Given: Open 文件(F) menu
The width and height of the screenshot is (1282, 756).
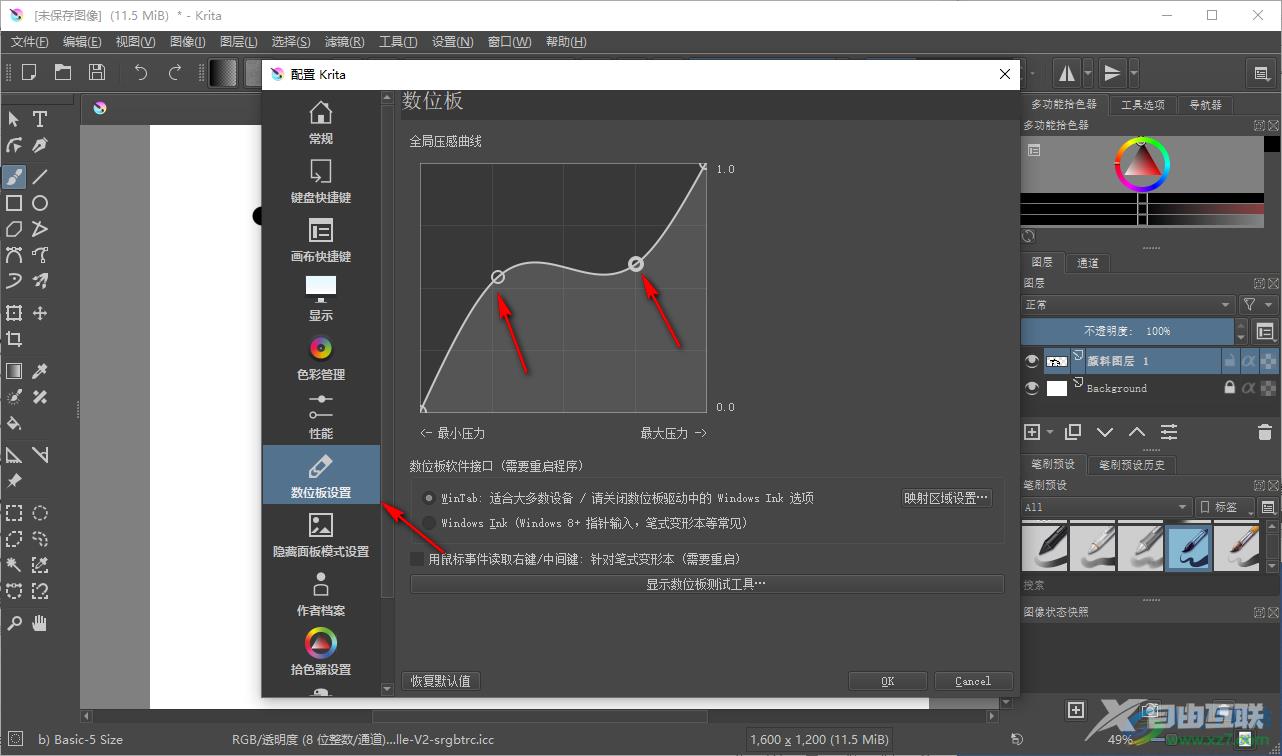Looking at the screenshot, I should (30, 42).
